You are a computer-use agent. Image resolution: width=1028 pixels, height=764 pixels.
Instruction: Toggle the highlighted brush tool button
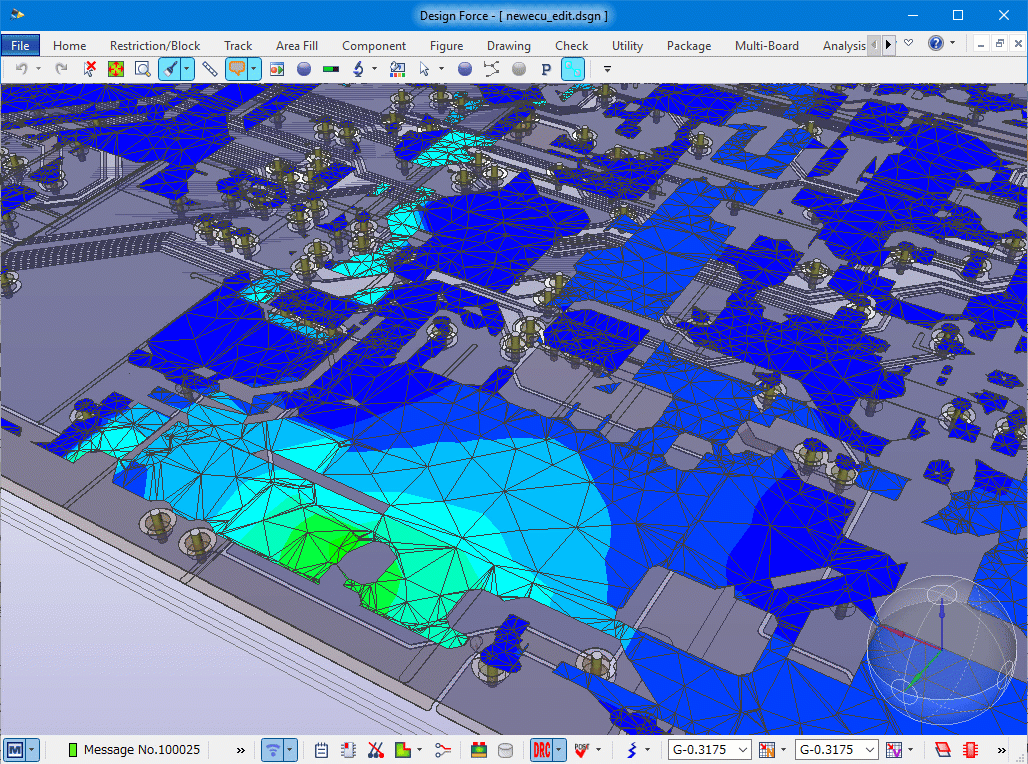click(x=170, y=69)
